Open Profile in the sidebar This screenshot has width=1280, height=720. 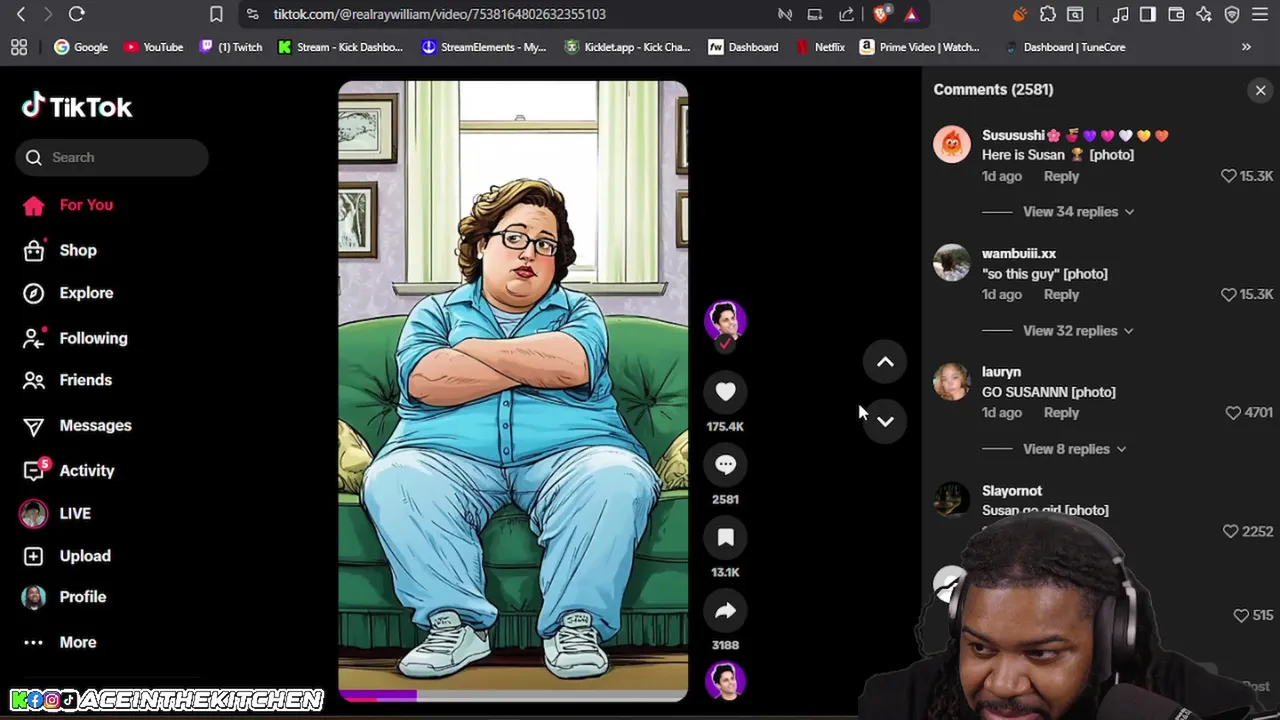click(82, 597)
